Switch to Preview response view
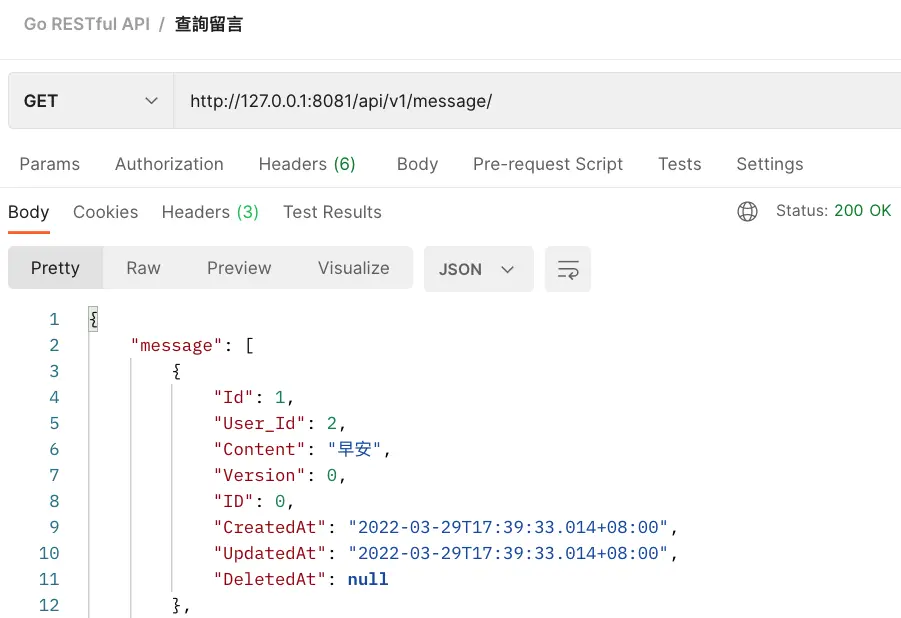The height and width of the screenshot is (618, 901). pos(239,268)
